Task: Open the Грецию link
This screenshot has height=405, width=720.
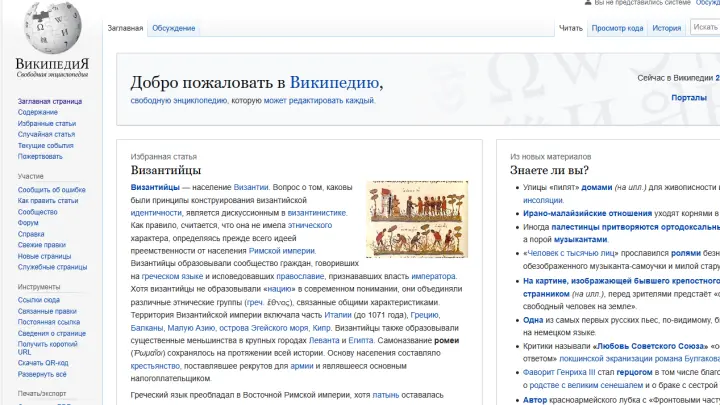Action: point(425,315)
